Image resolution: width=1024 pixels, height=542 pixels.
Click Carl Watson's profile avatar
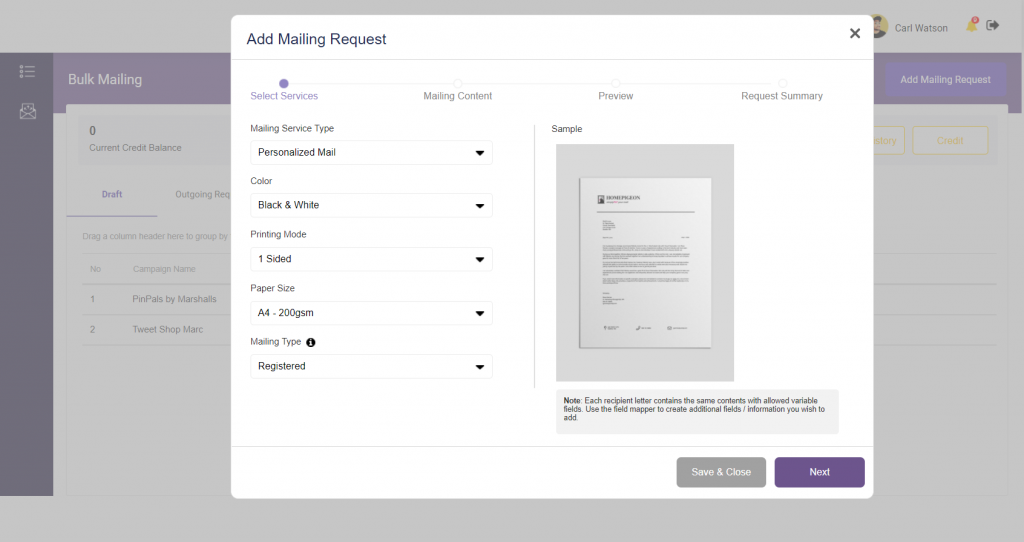coord(878,27)
